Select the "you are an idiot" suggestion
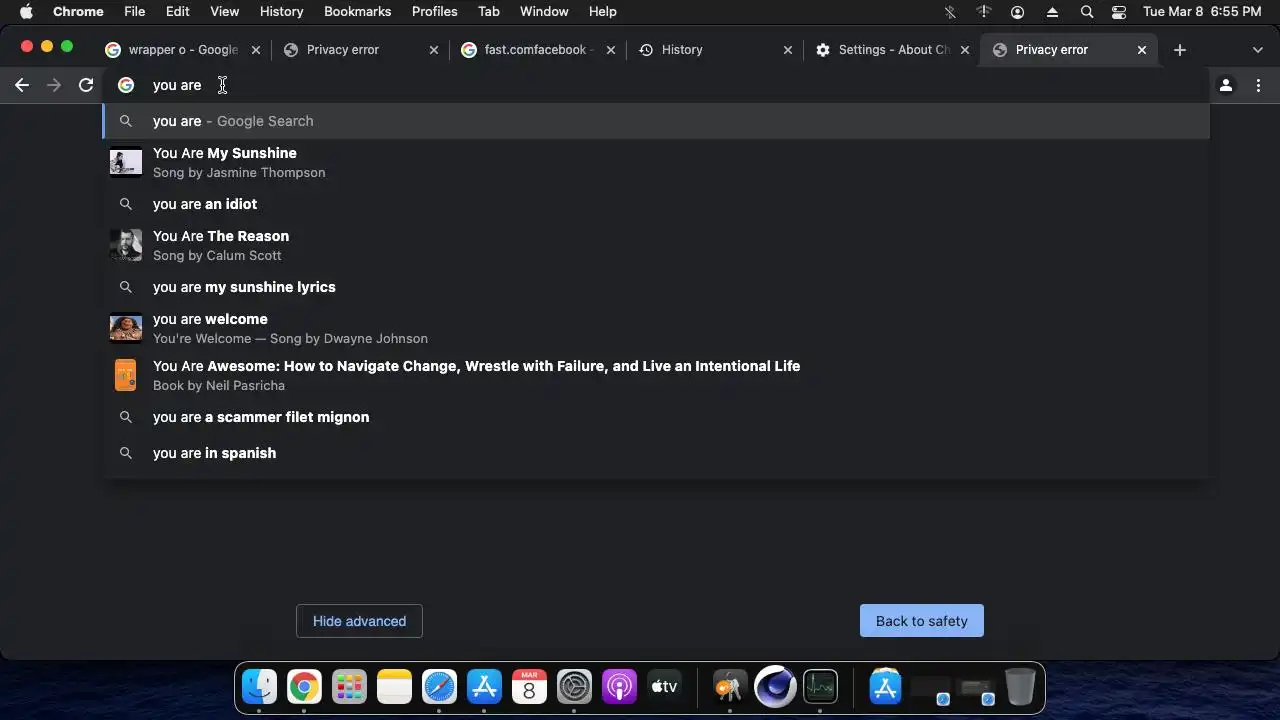1280x720 pixels. point(656,204)
